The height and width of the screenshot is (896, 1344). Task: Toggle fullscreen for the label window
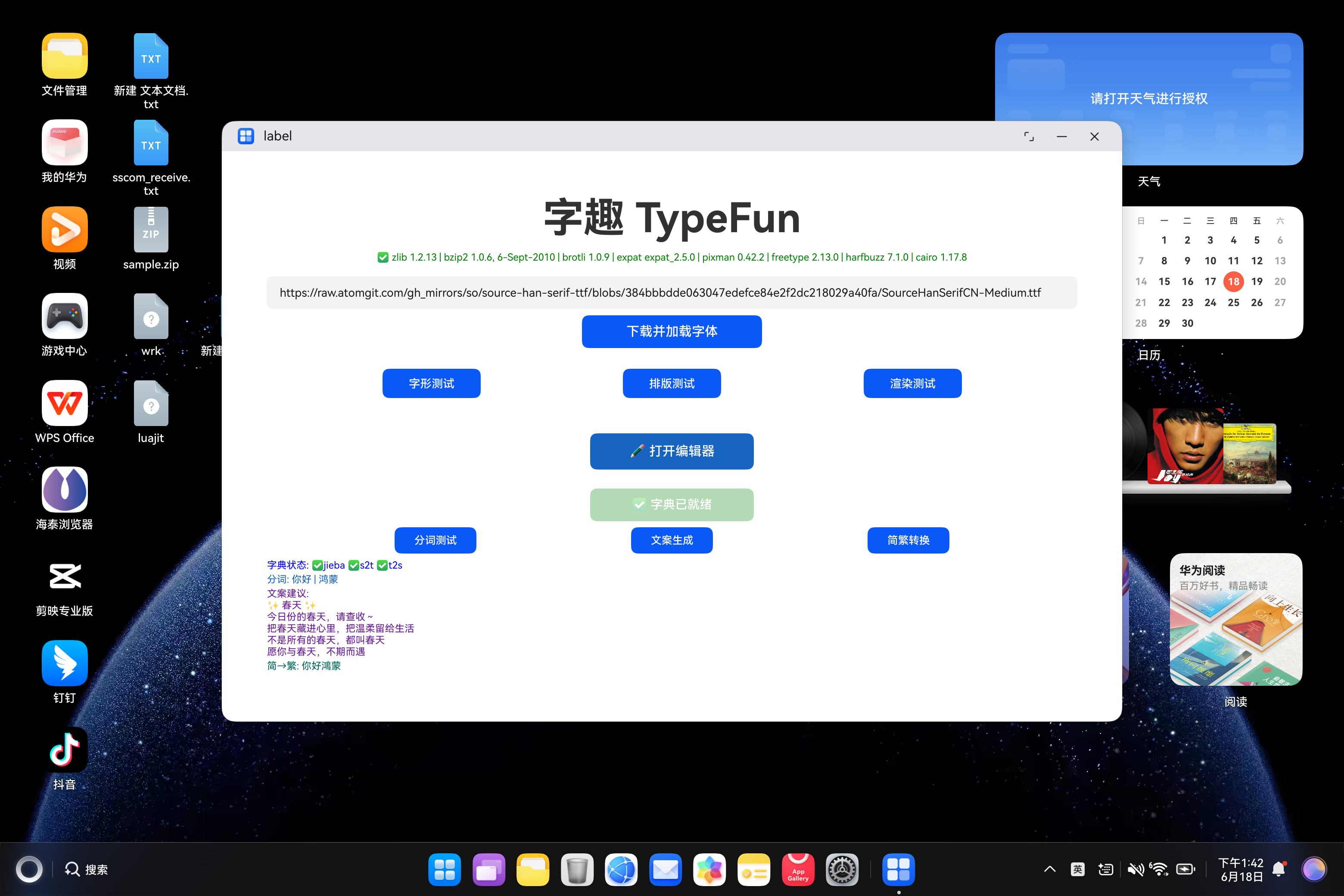point(1029,137)
